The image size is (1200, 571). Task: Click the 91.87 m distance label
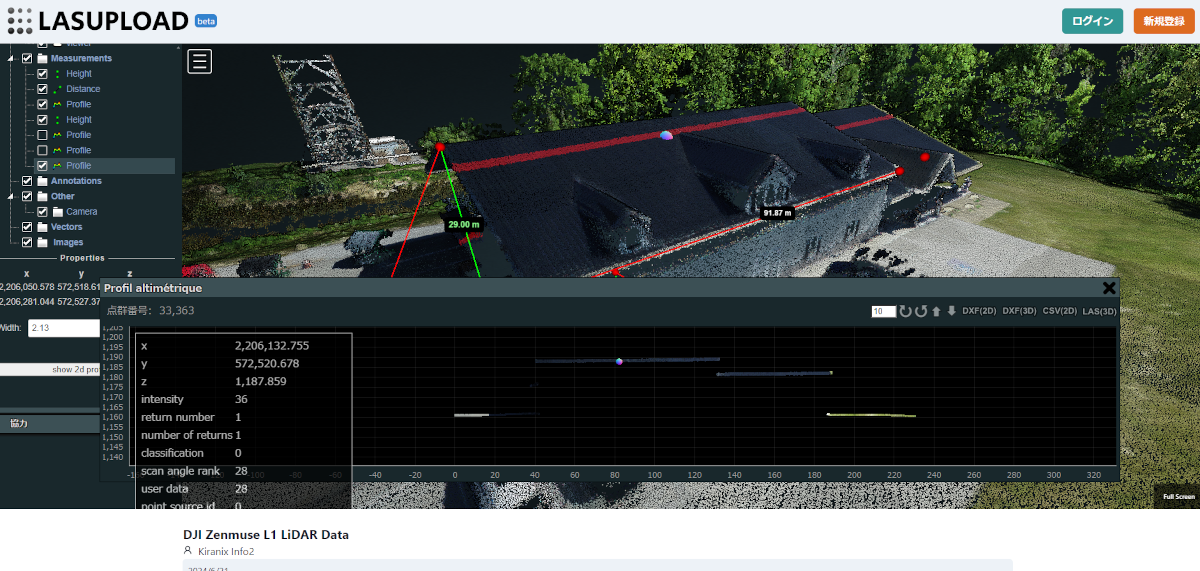(776, 213)
